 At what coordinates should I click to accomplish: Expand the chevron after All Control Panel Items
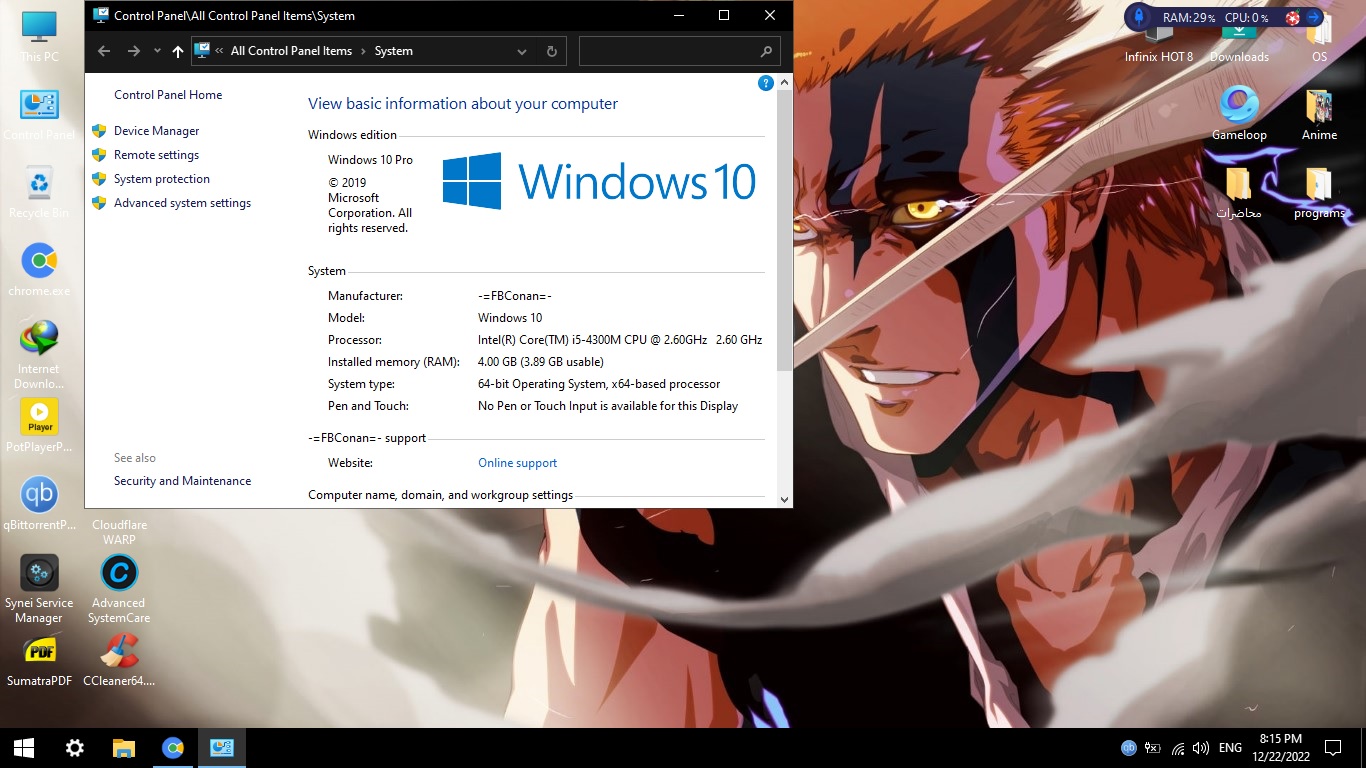[363, 51]
